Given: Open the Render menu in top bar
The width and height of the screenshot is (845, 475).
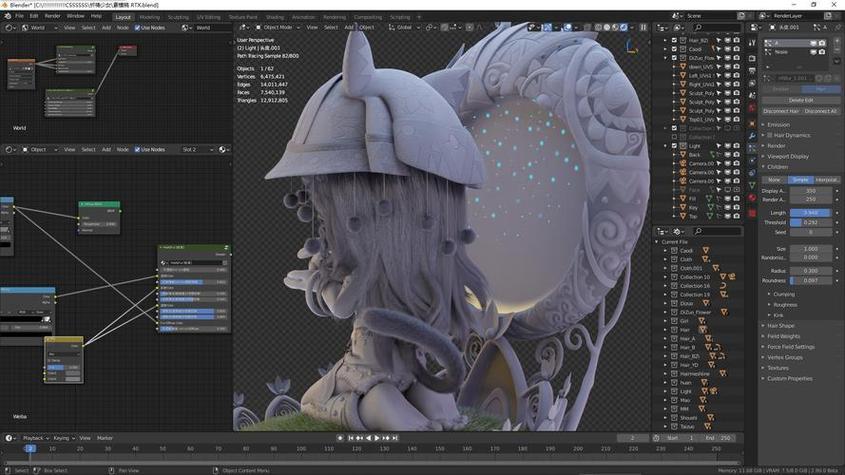Looking at the screenshot, I should point(52,16).
